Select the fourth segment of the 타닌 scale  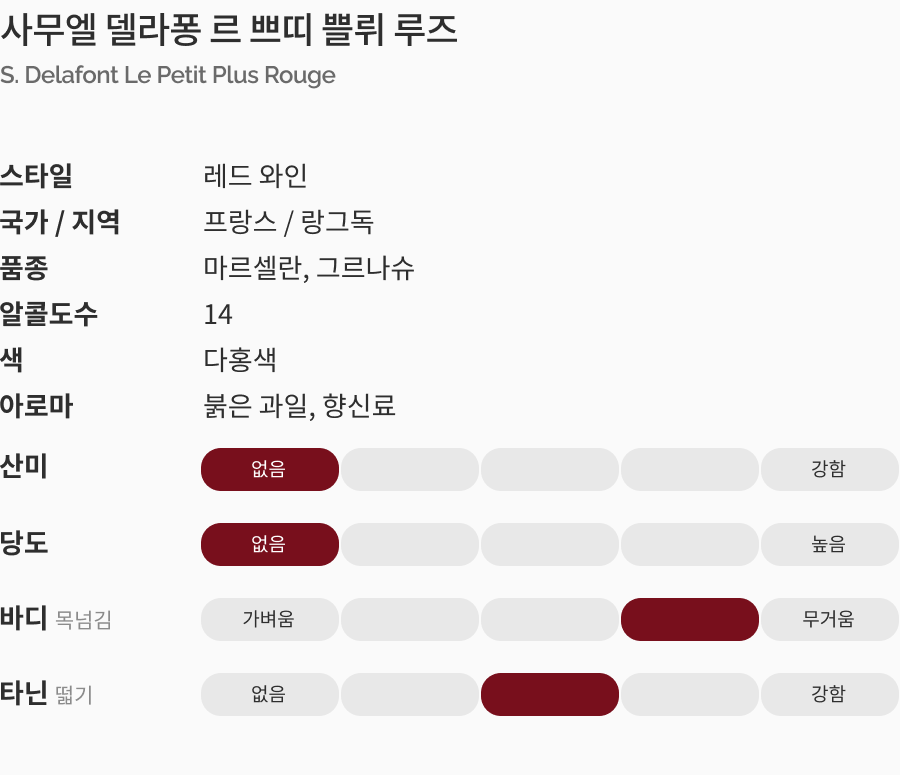coord(690,694)
